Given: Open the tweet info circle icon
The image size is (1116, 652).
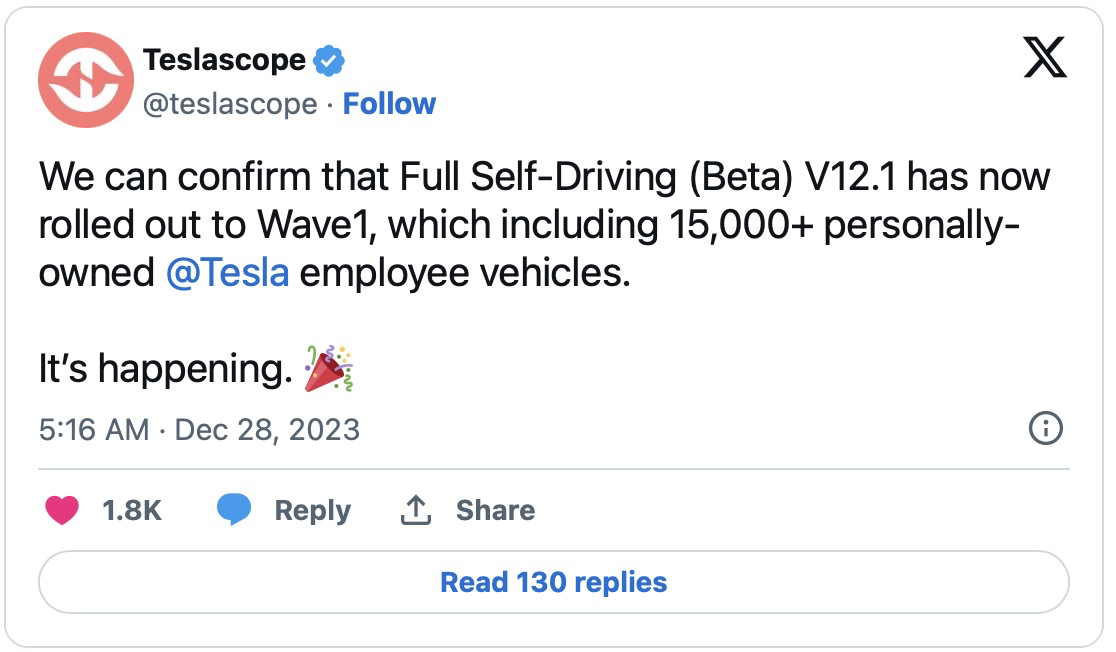Looking at the screenshot, I should [x=1045, y=429].
